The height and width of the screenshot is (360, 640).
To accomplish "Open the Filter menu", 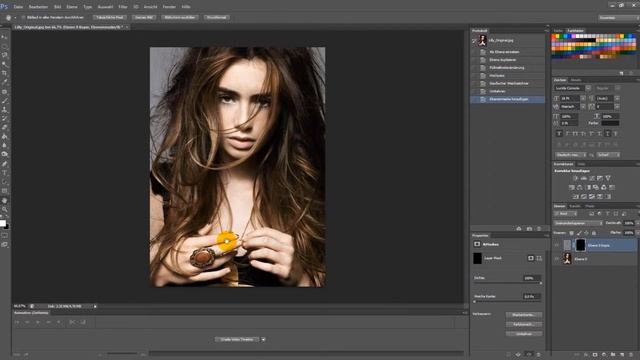I will [123, 7].
